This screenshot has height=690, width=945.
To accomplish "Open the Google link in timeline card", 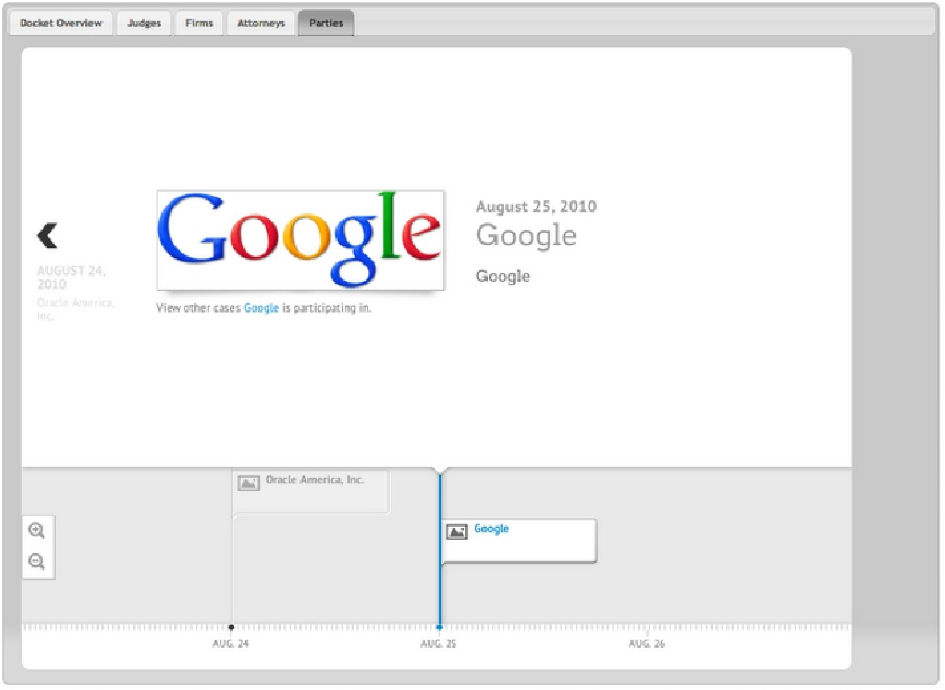I will tap(491, 528).
